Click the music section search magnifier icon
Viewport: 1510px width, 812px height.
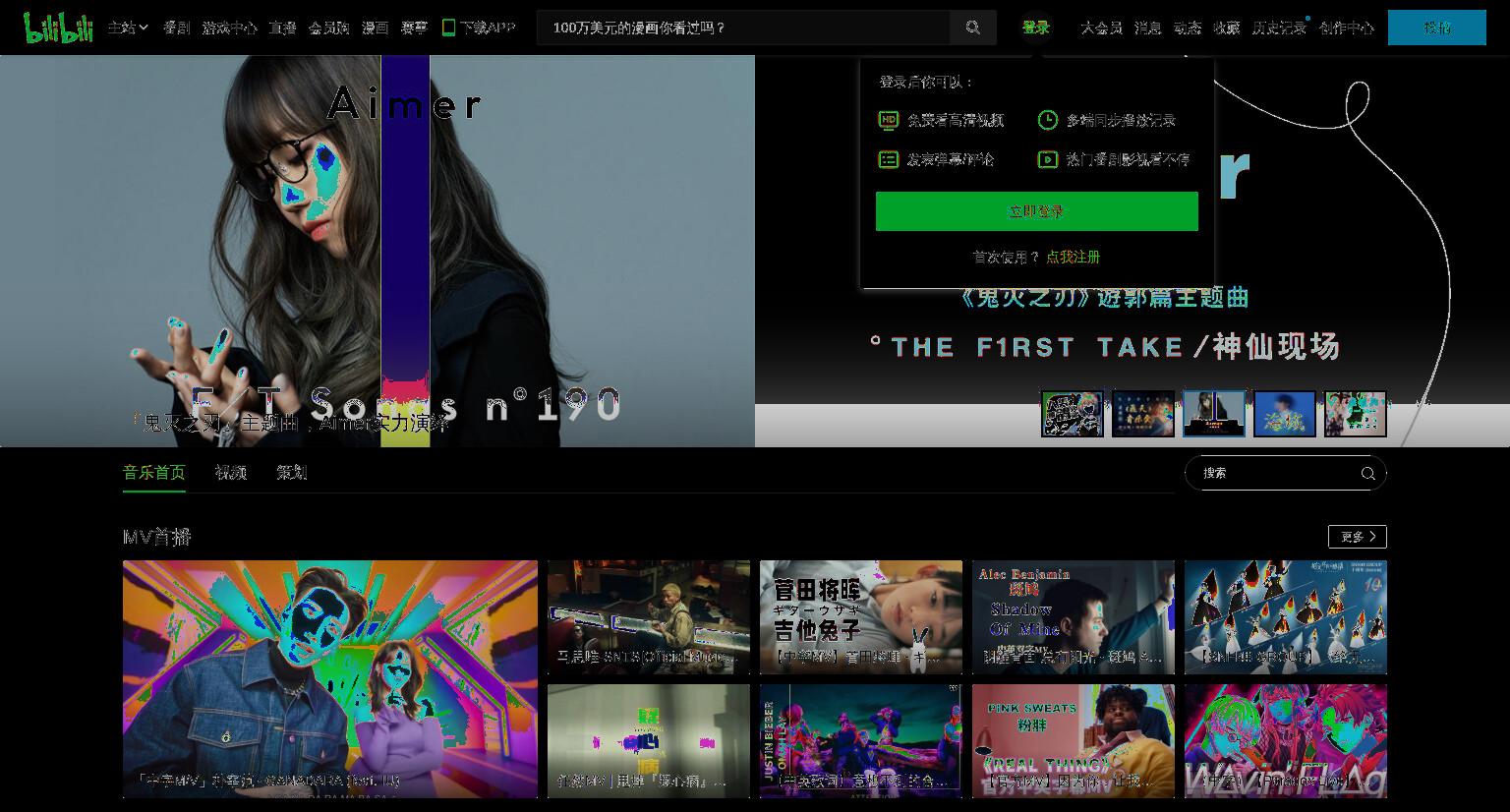pyautogui.click(x=1367, y=473)
